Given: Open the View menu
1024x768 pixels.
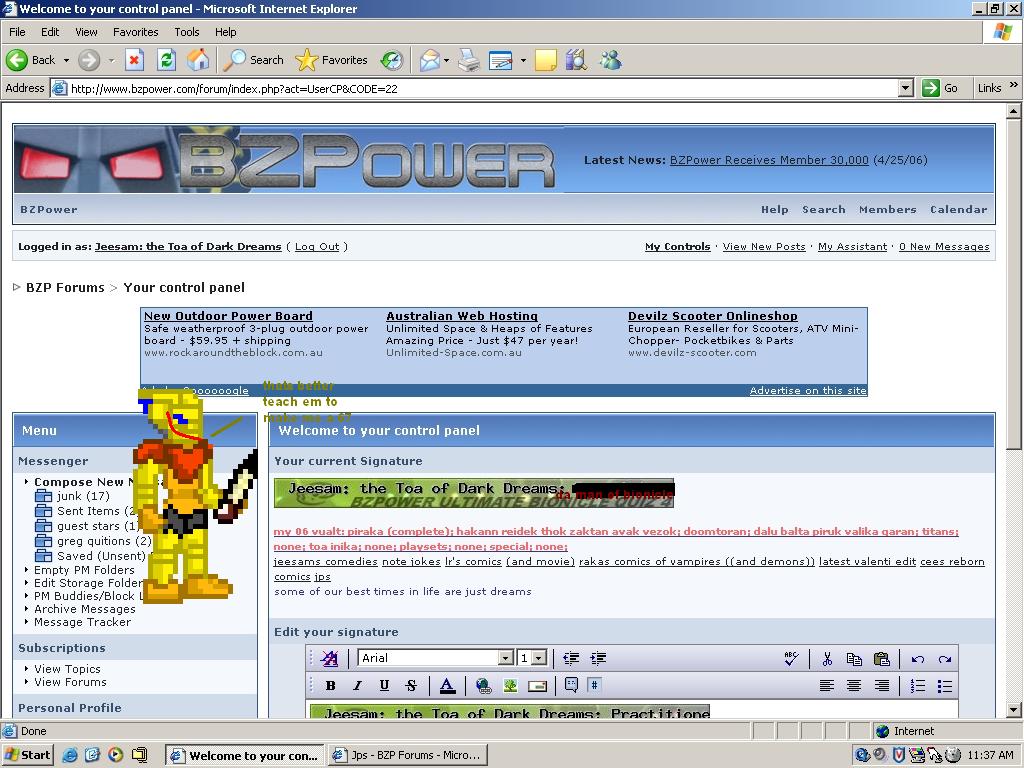Looking at the screenshot, I should coord(86,32).
